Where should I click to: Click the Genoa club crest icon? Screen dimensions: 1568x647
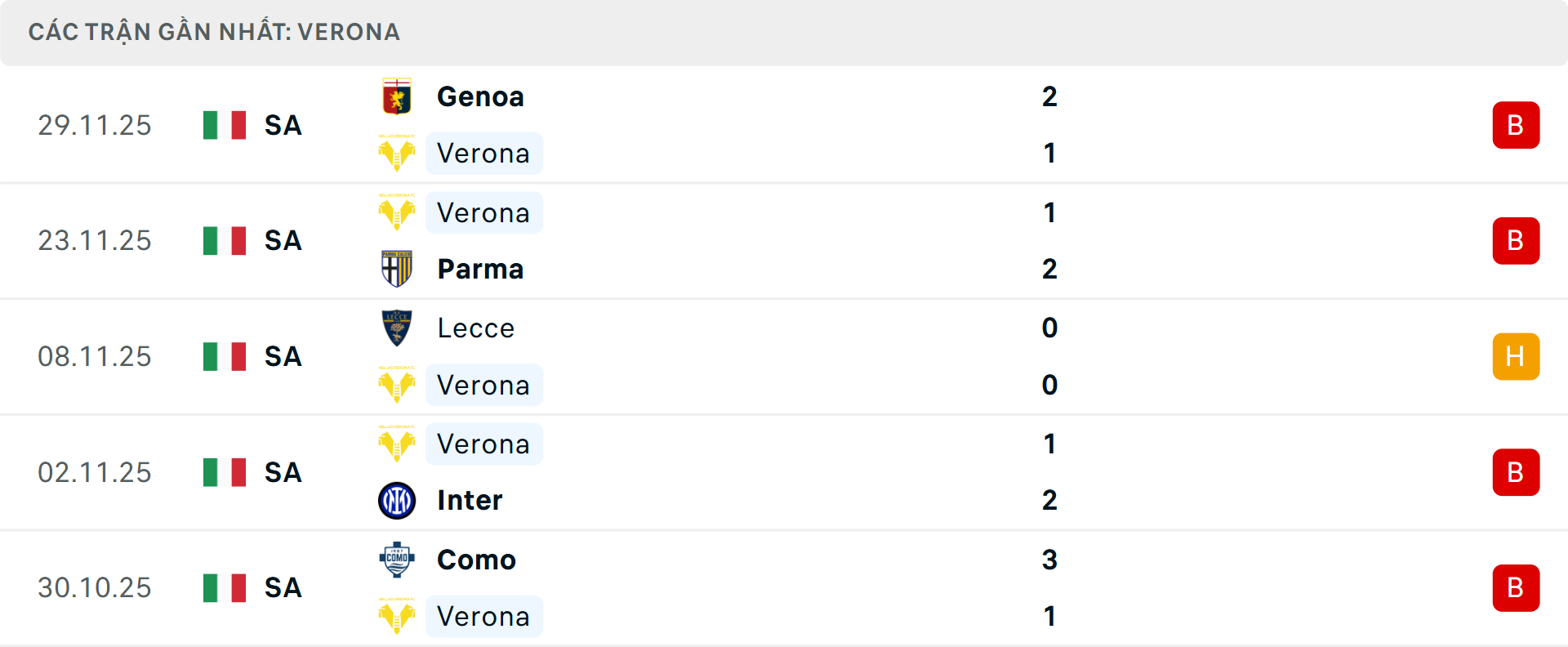397,97
